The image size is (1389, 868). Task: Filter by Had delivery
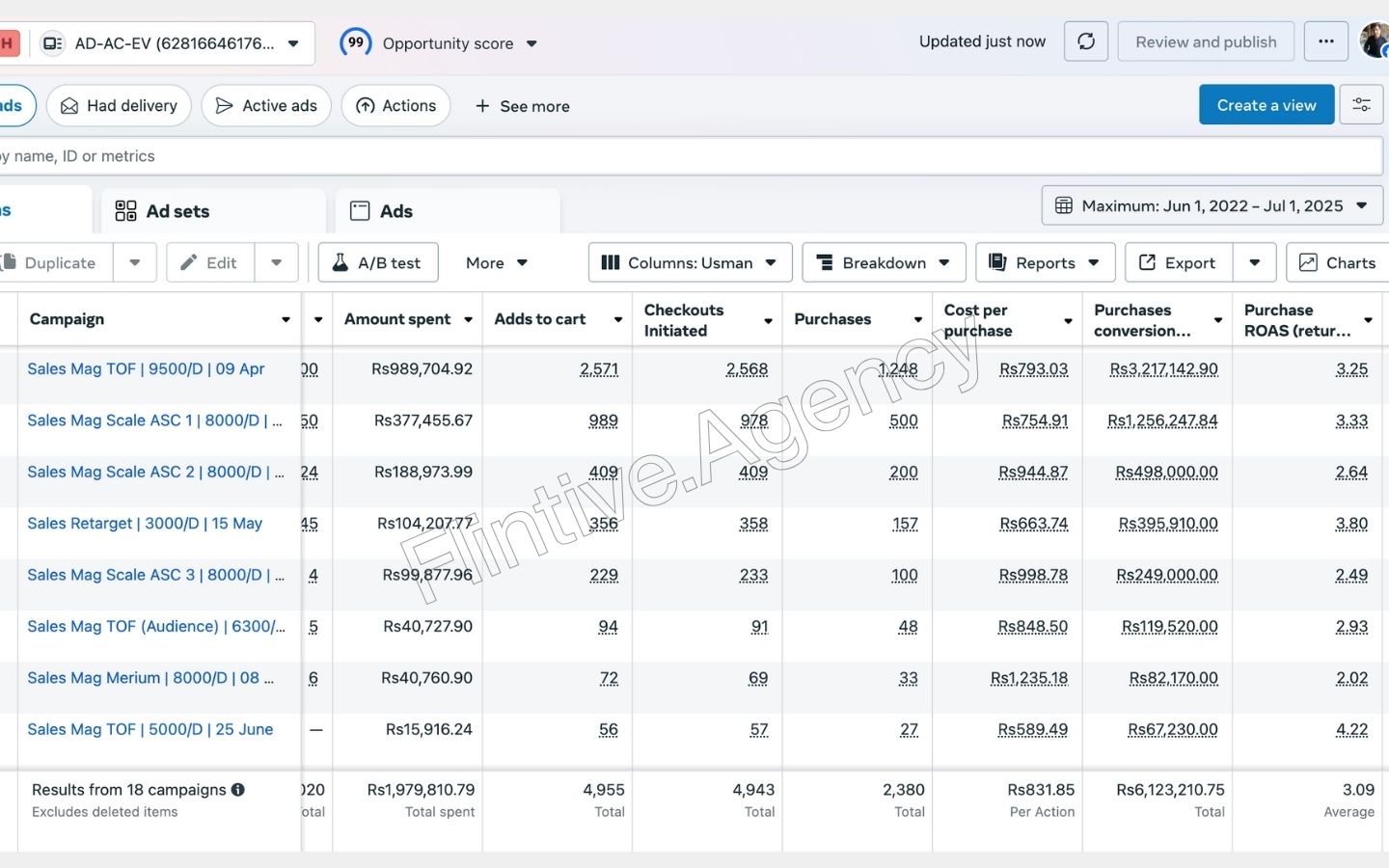(119, 106)
